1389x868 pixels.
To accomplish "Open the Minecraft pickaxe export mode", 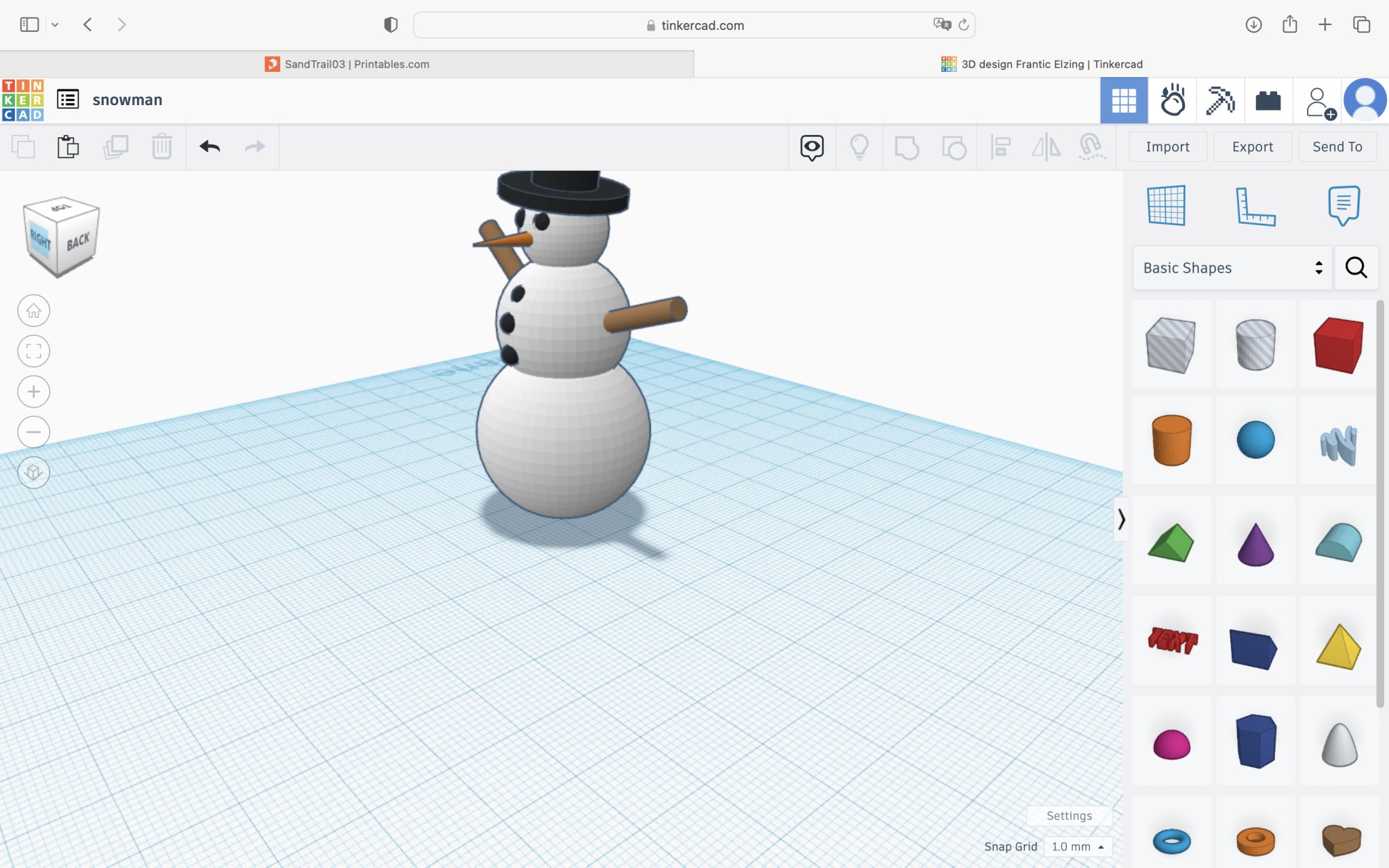I will click(1220, 100).
